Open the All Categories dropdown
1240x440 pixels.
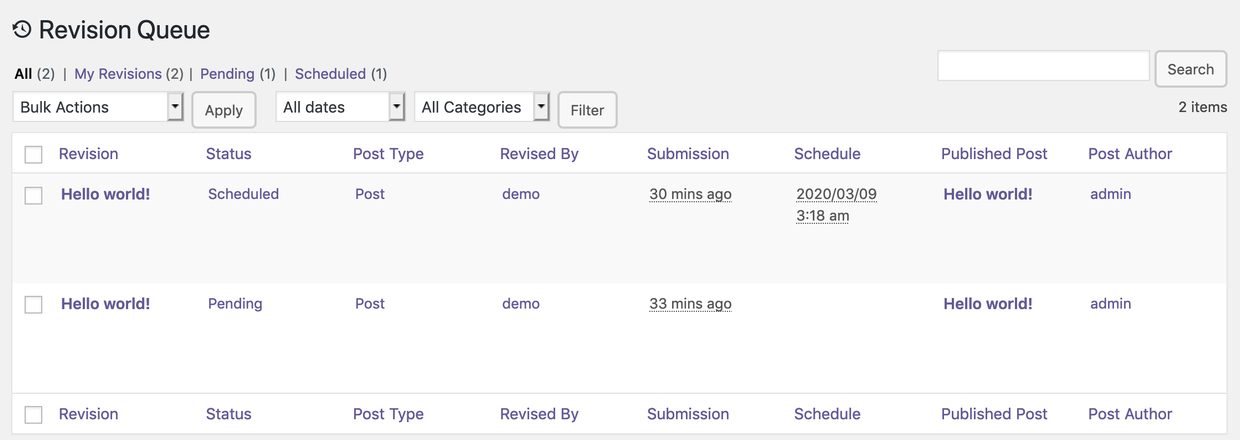click(x=484, y=107)
